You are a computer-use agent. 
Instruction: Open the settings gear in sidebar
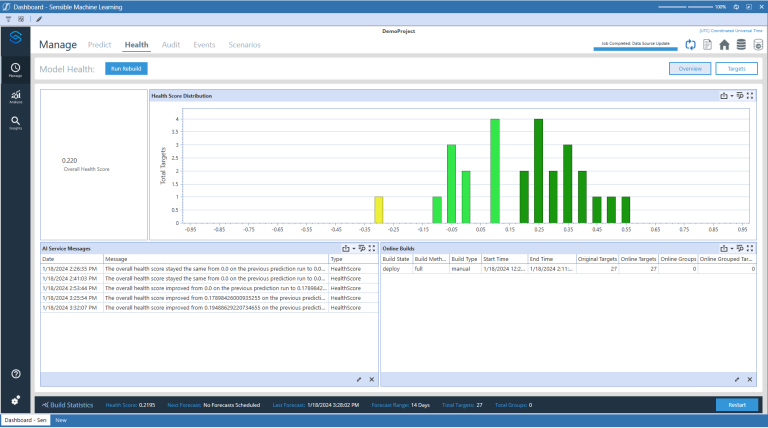click(15, 399)
